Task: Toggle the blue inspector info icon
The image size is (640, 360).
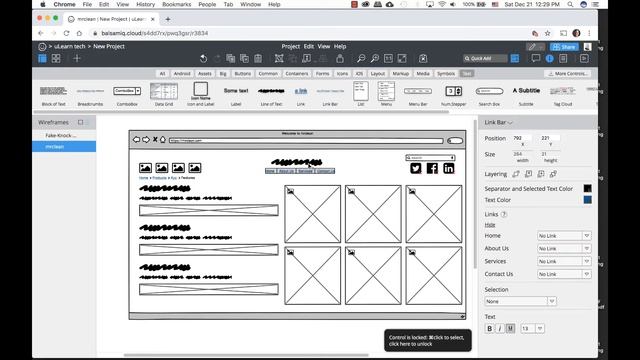Action: (x=549, y=58)
